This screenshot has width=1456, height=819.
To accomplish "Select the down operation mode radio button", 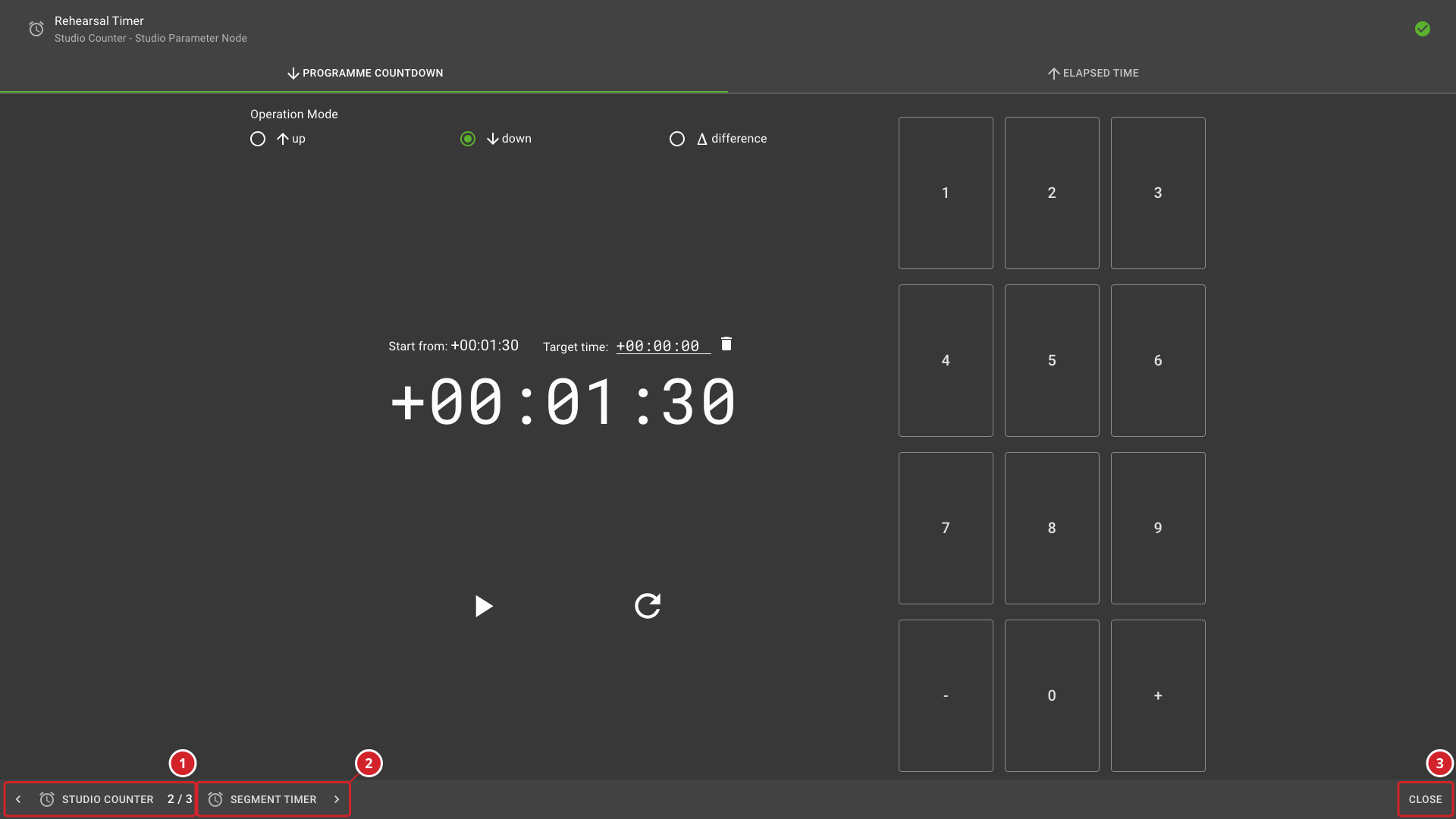I will pyautogui.click(x=468, y=139).
